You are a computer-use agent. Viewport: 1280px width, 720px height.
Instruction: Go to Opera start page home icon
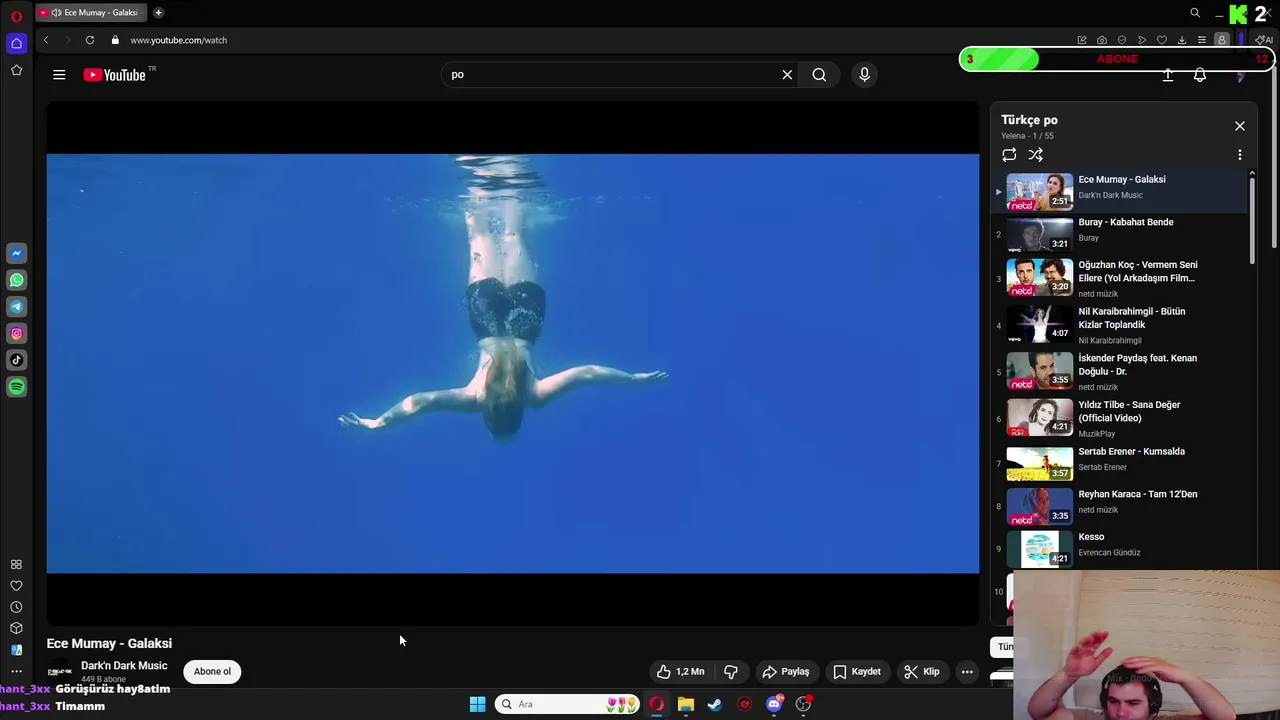coord(16,43)
